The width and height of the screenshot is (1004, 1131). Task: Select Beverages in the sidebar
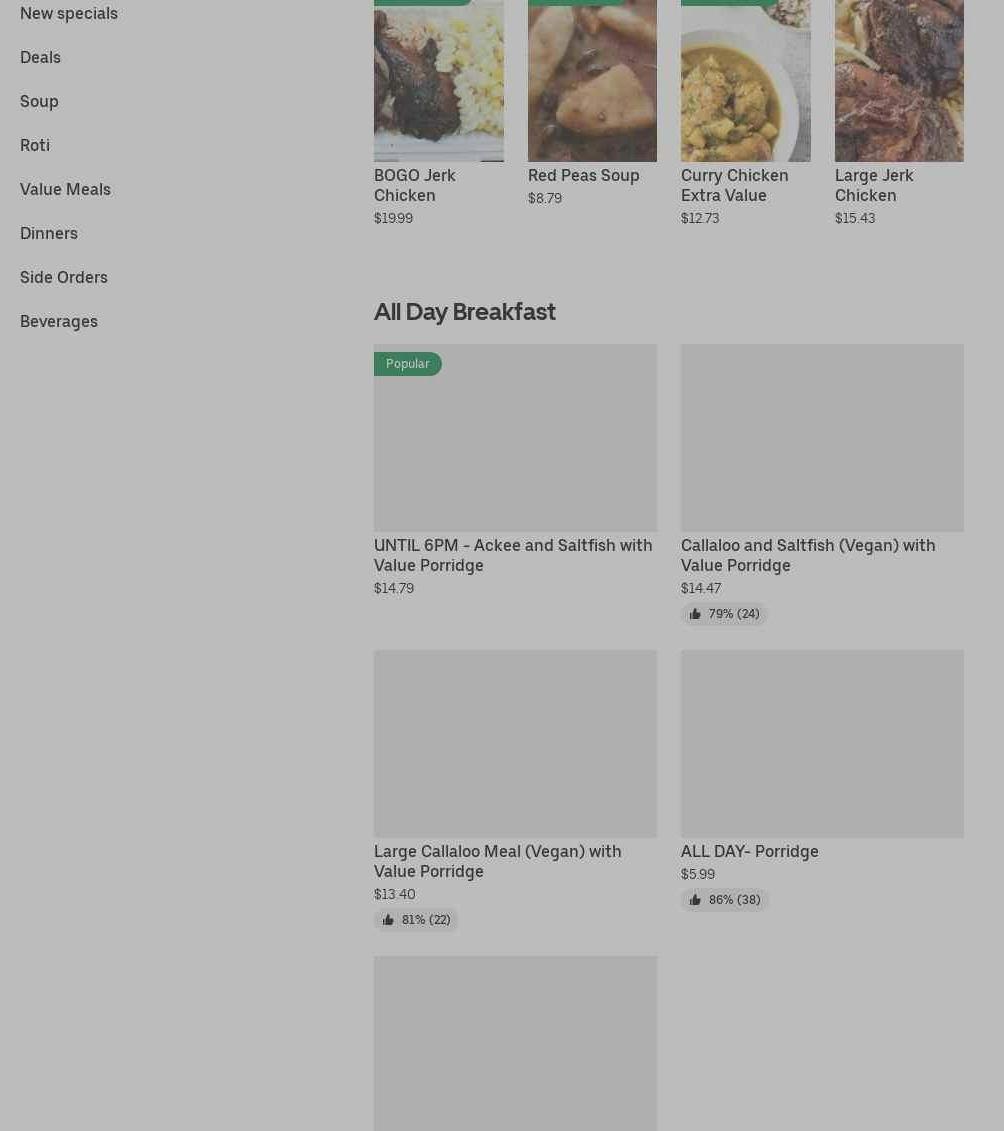[x=59, y=321]
